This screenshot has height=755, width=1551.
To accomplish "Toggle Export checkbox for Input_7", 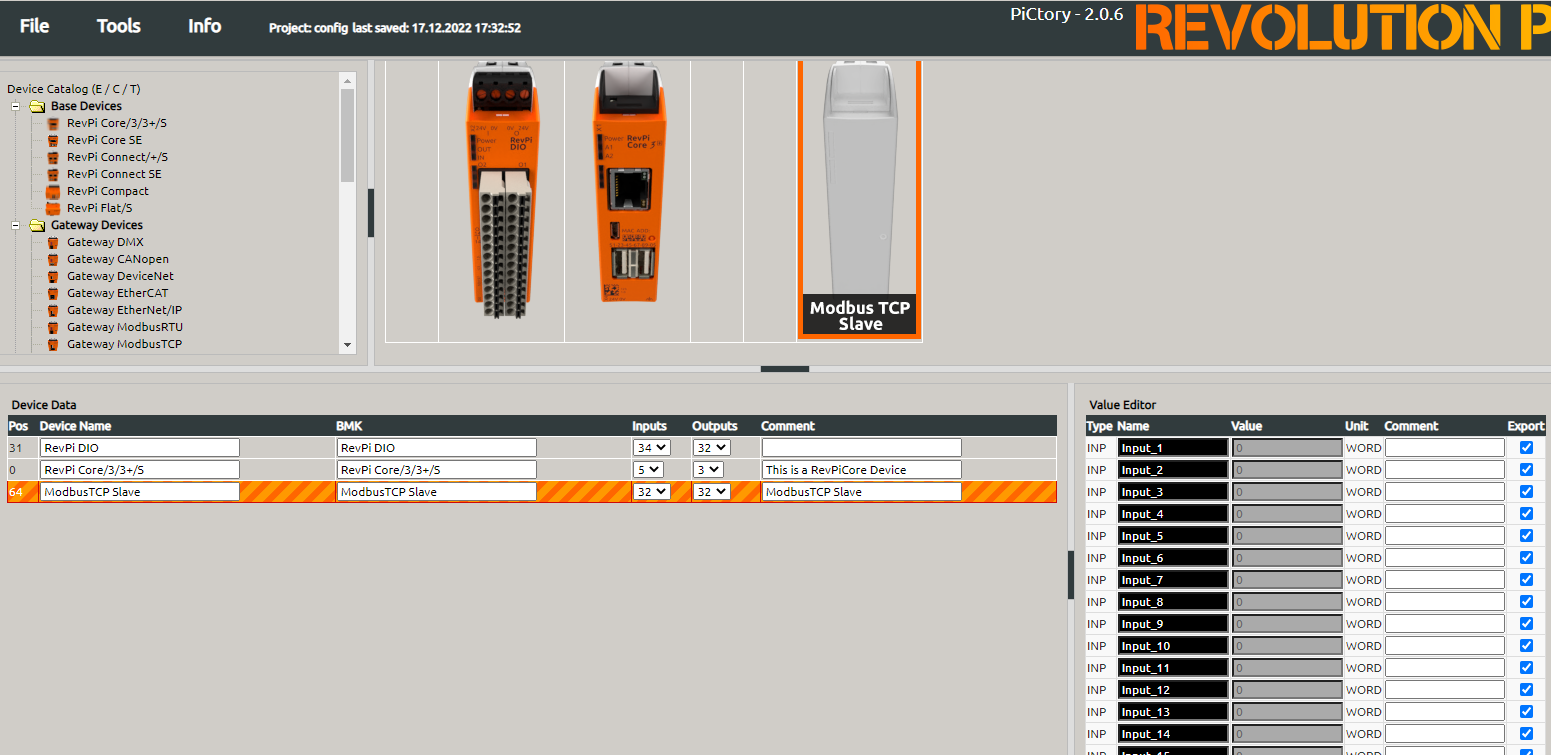I will tap(1526, 580).
